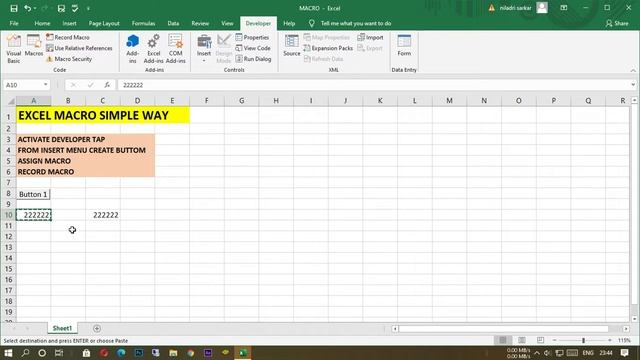This screenshot has width=640, height=360.
Task: Click the horizontal scrollbar
Action: pyautogui.click(x=504, y=329)
